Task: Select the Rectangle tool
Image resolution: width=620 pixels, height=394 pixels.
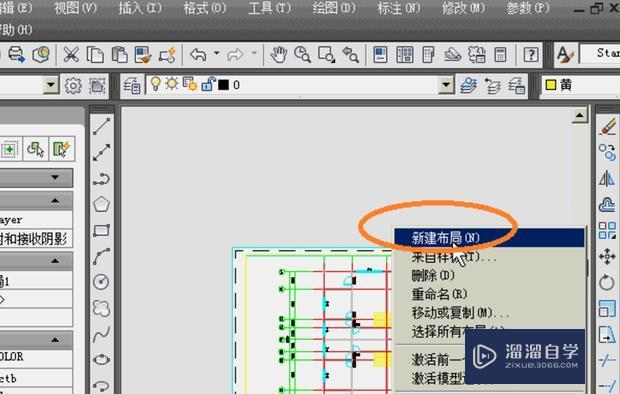Action: coord(102,230)
